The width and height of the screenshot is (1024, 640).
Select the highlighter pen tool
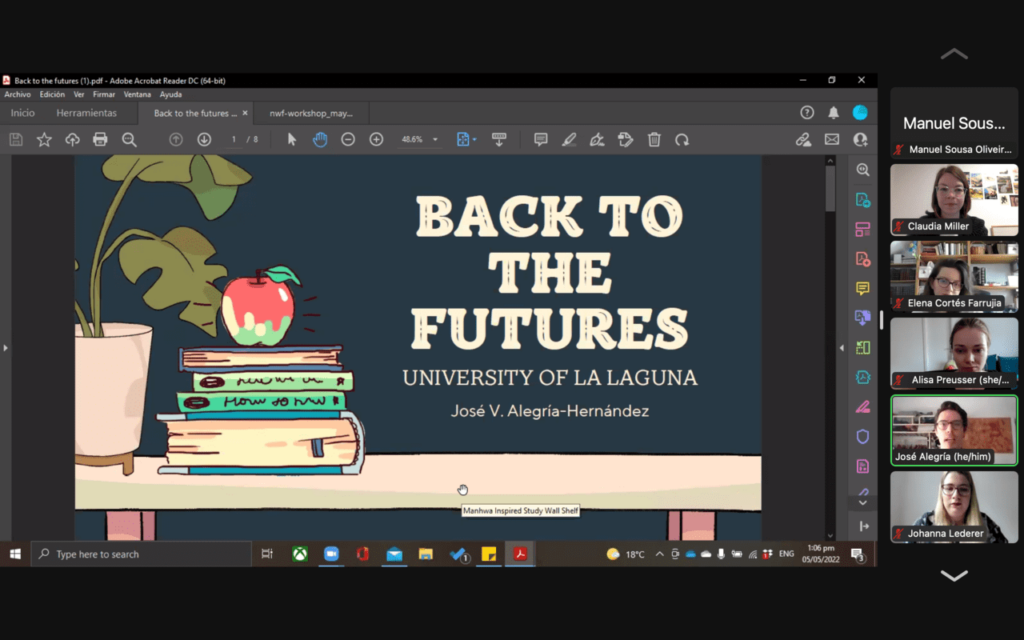coord(569,140)
